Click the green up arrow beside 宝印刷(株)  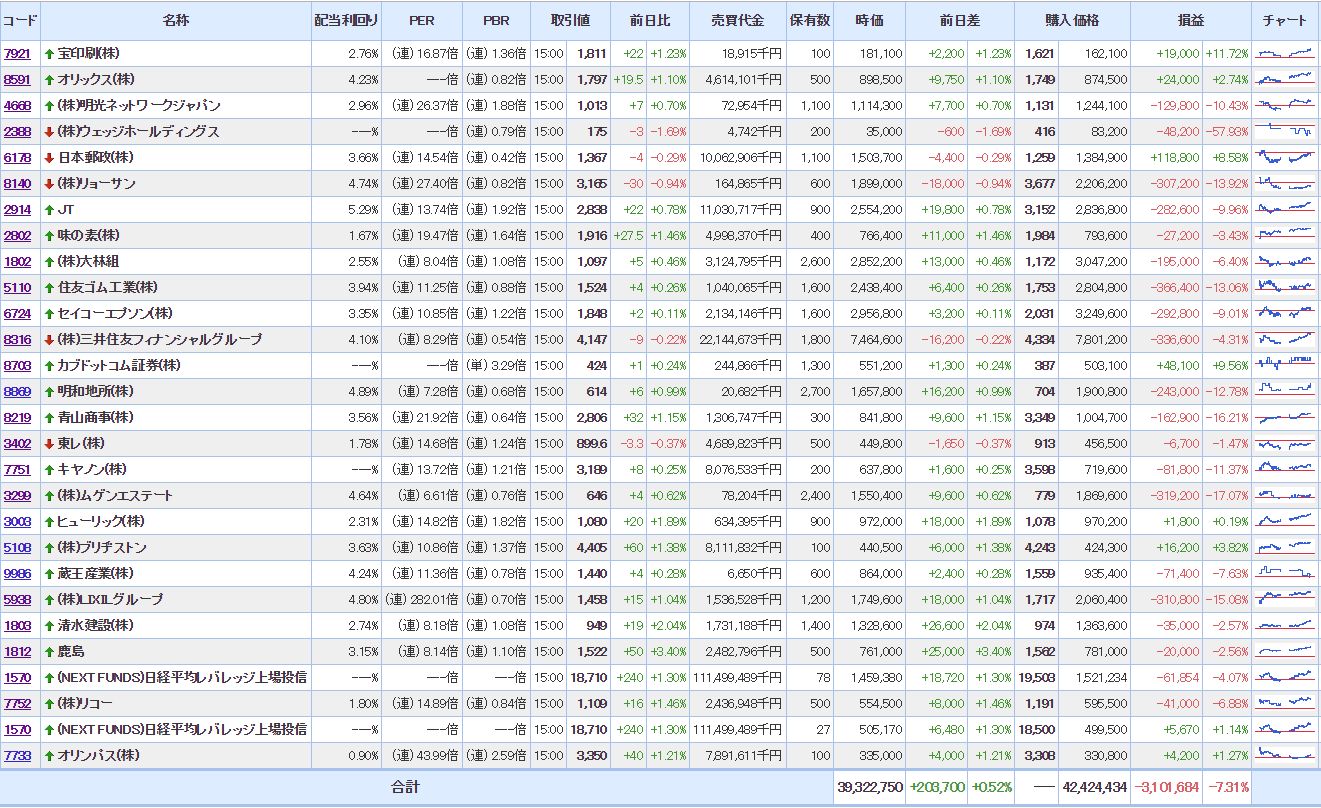49,53
